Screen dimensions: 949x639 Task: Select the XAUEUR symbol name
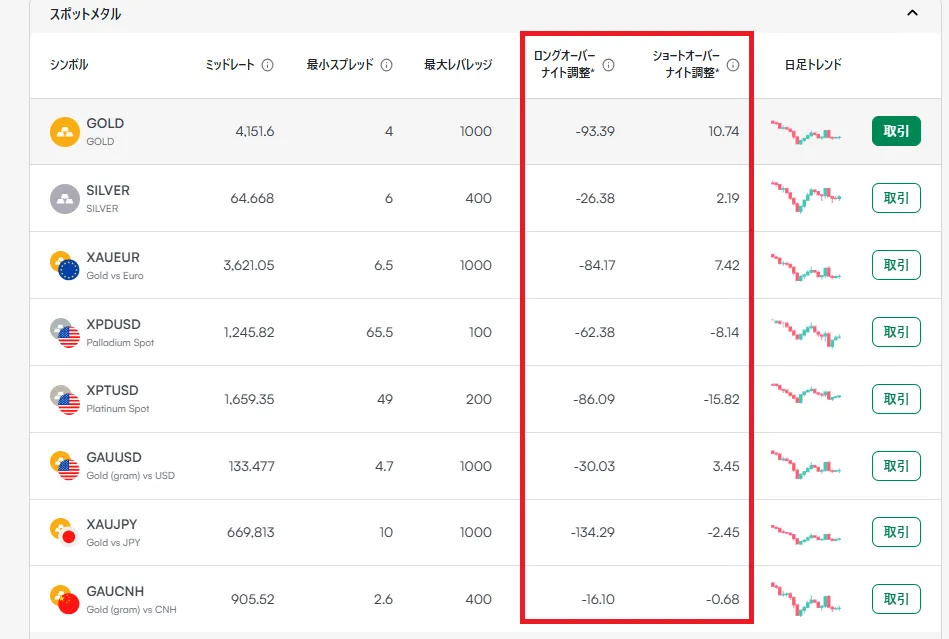click(113, 257)
